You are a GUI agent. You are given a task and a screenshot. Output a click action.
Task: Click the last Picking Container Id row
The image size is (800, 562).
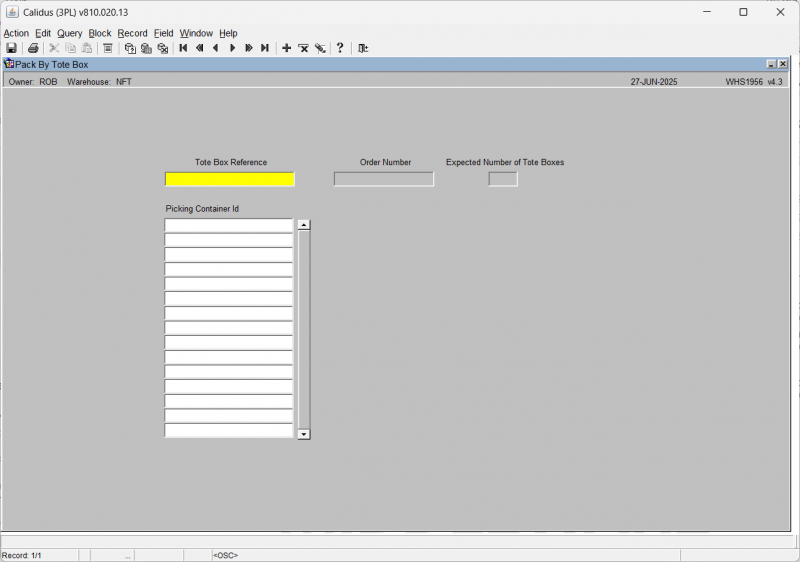[x=229, y=430]
